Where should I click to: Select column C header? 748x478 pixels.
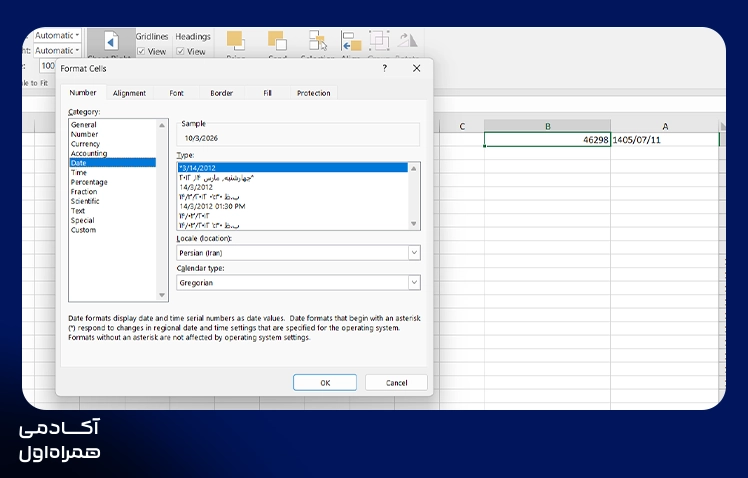[x=462, y=126]
